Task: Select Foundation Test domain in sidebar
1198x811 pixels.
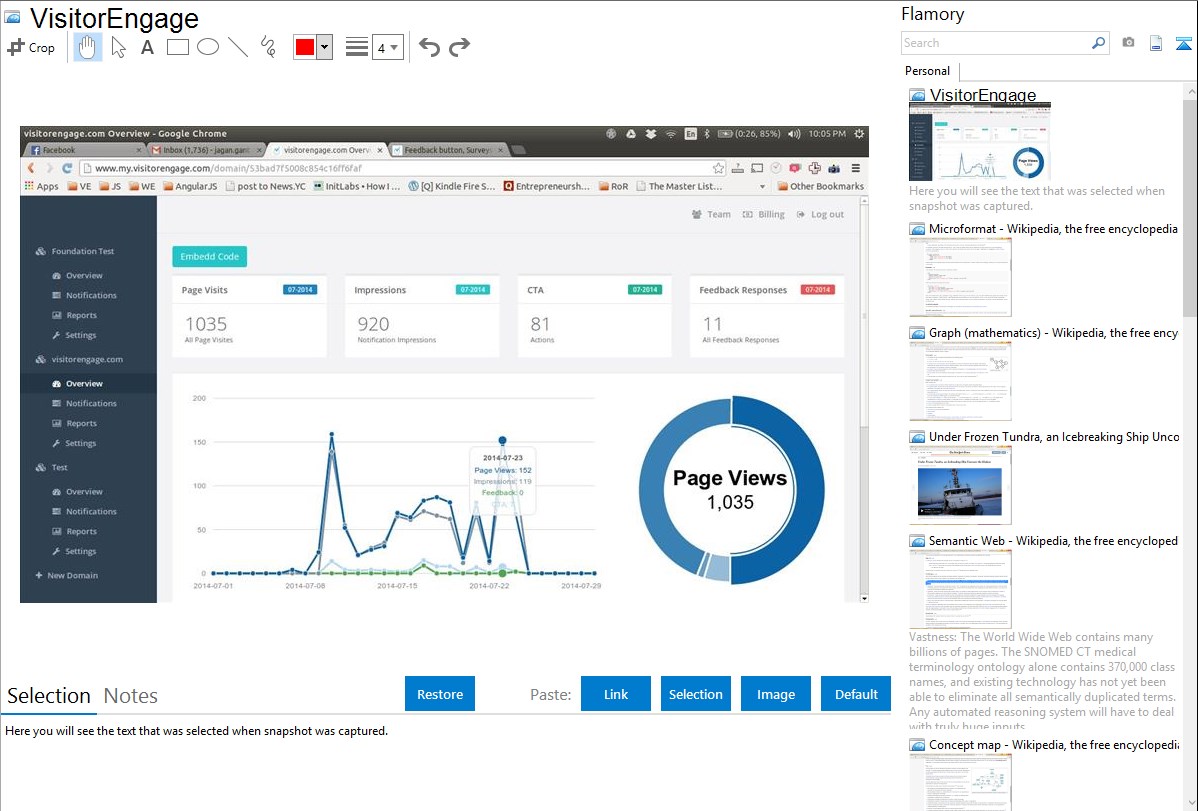Action: [75, 251]
